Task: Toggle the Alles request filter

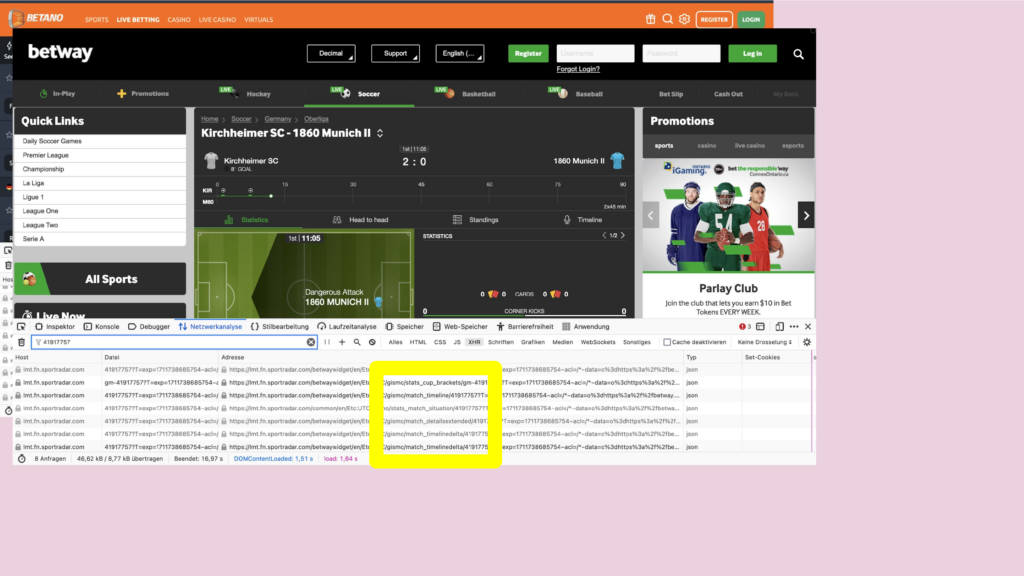Action: coord(395,342)
